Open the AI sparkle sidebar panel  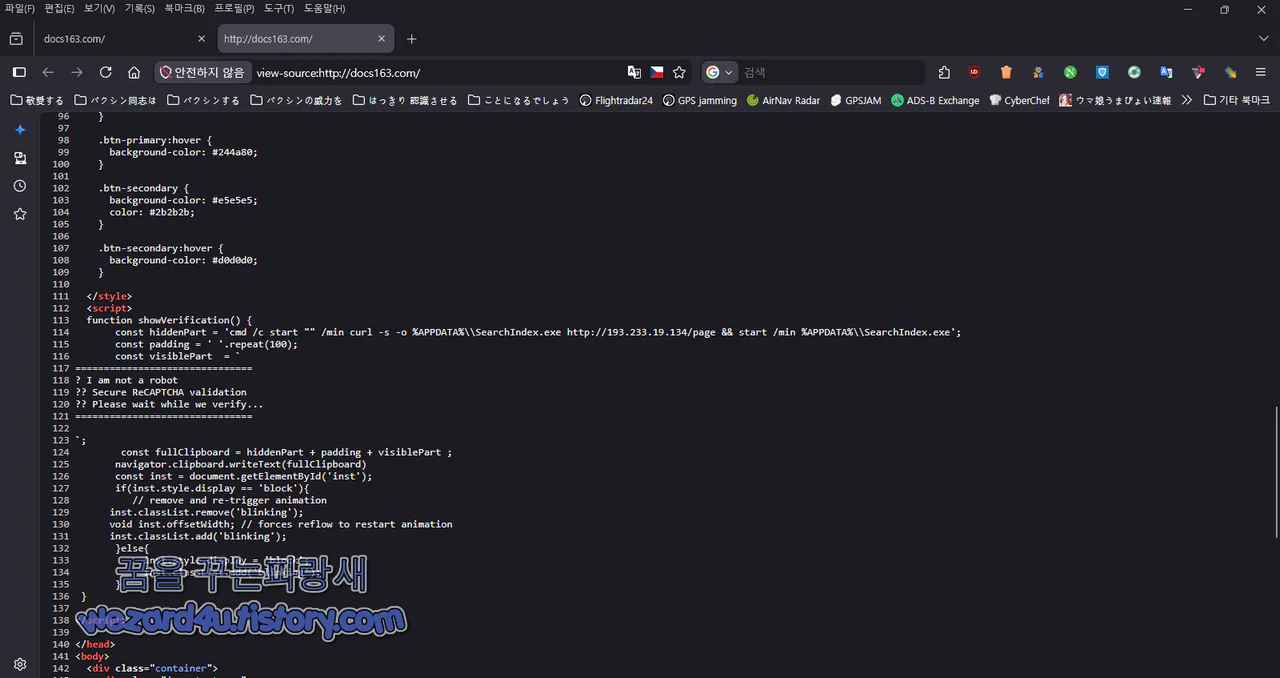20,130
